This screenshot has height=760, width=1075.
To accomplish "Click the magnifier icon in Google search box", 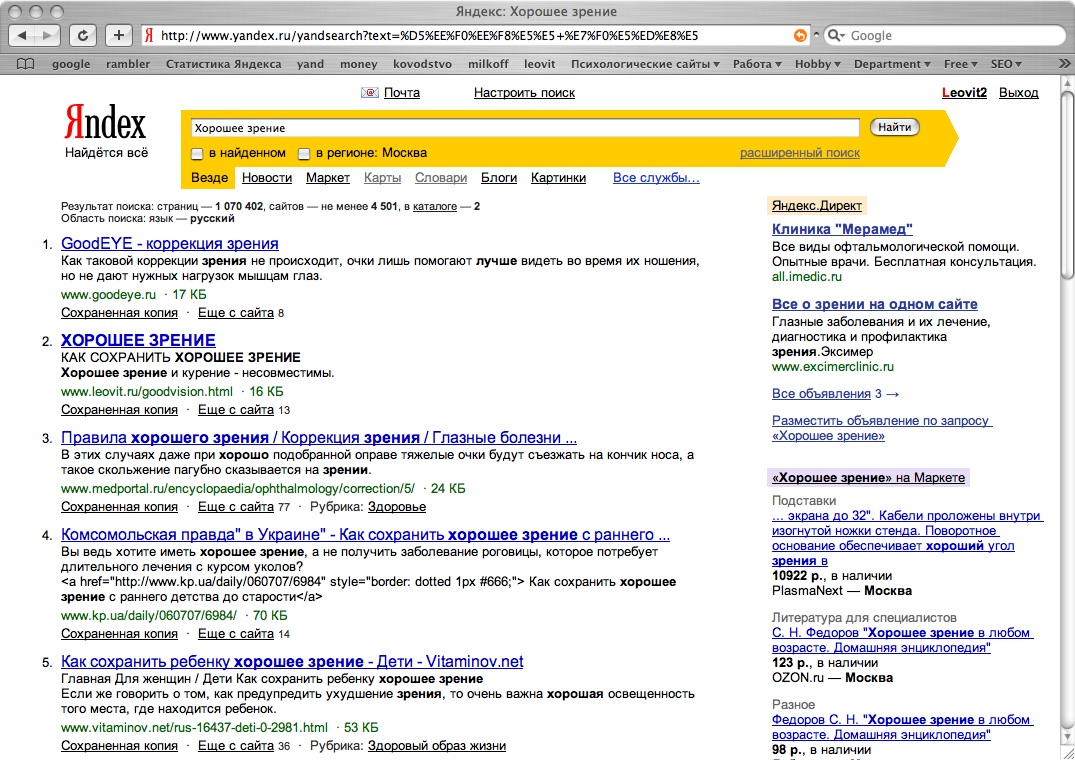I will point(836,36).
